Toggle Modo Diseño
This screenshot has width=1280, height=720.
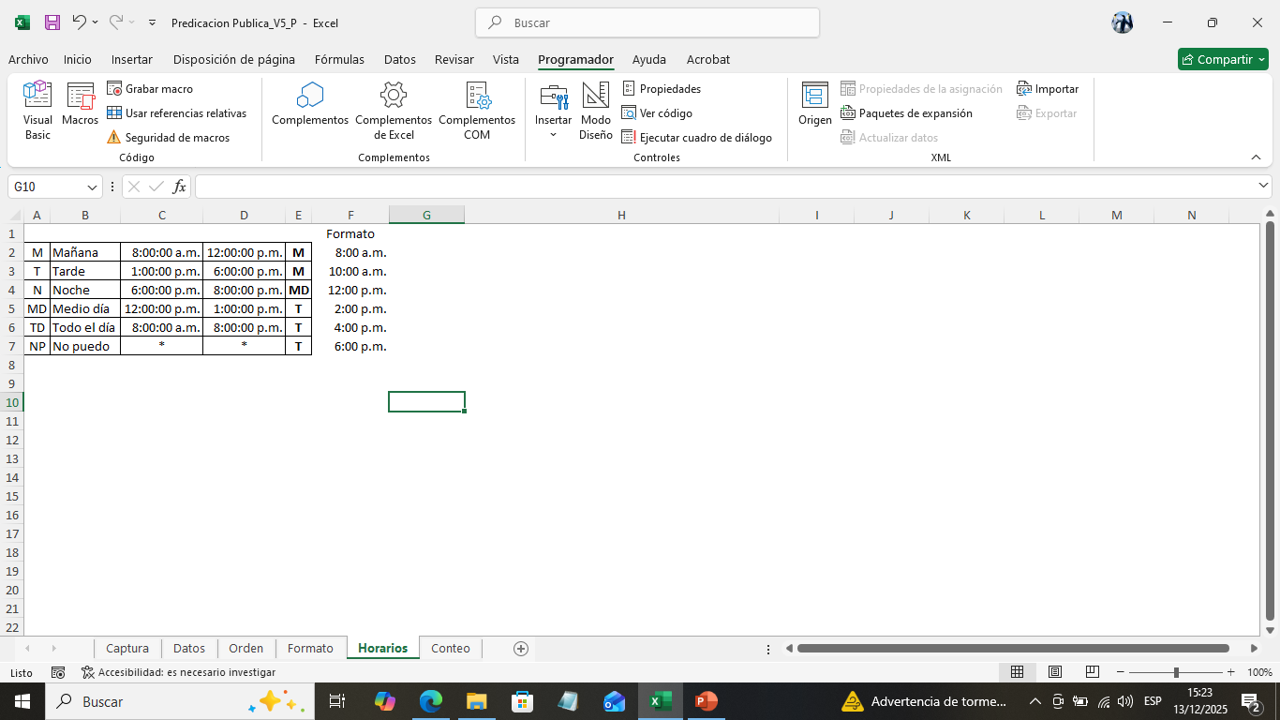click(x=596, y=111)
